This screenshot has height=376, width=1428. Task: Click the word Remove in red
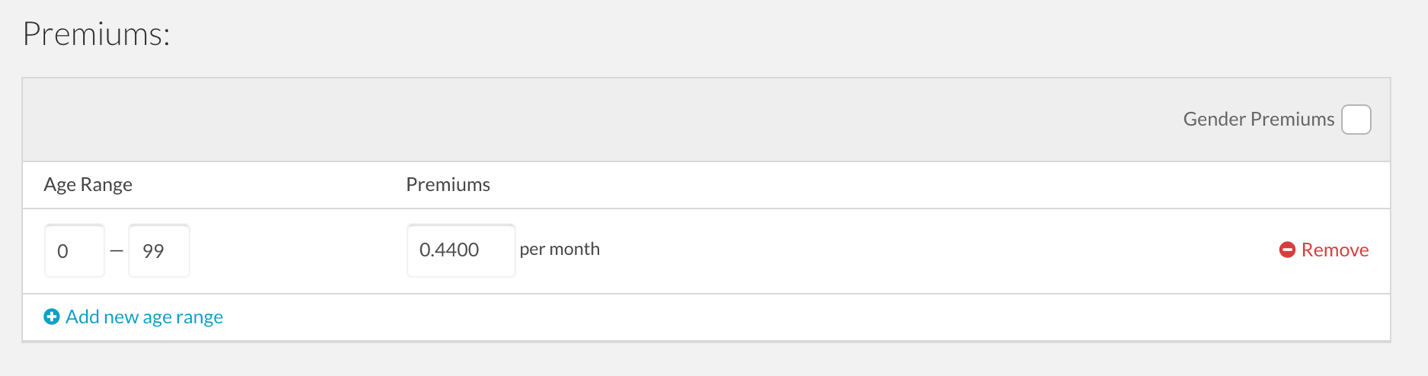[x=1335, y=250]
